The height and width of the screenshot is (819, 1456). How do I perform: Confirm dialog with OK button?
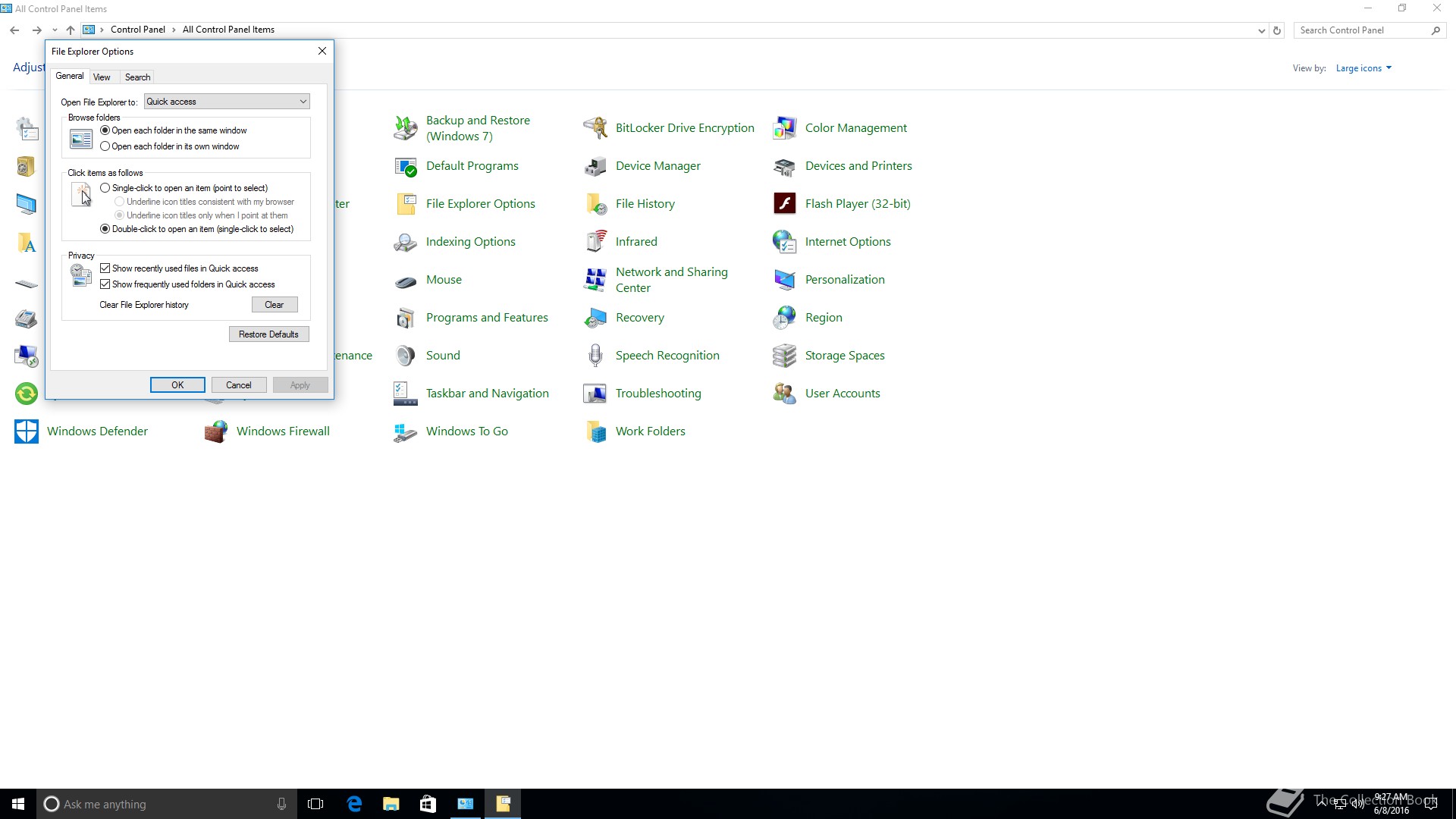177,385
